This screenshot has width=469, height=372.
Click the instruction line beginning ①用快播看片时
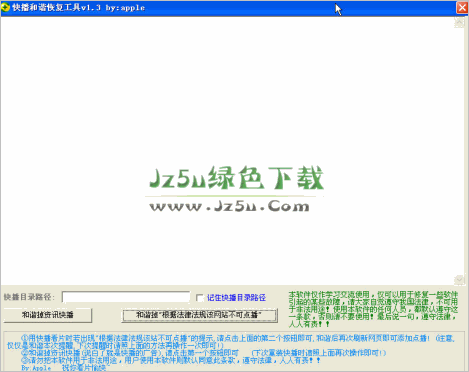coord(231,342)
